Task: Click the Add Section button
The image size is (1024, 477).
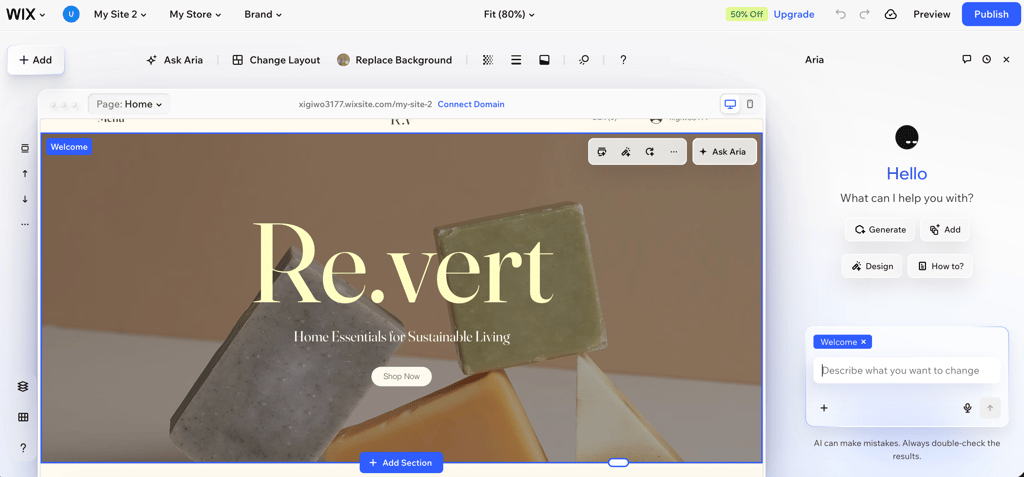Action: pyautogui.click(x=401, y=463)
